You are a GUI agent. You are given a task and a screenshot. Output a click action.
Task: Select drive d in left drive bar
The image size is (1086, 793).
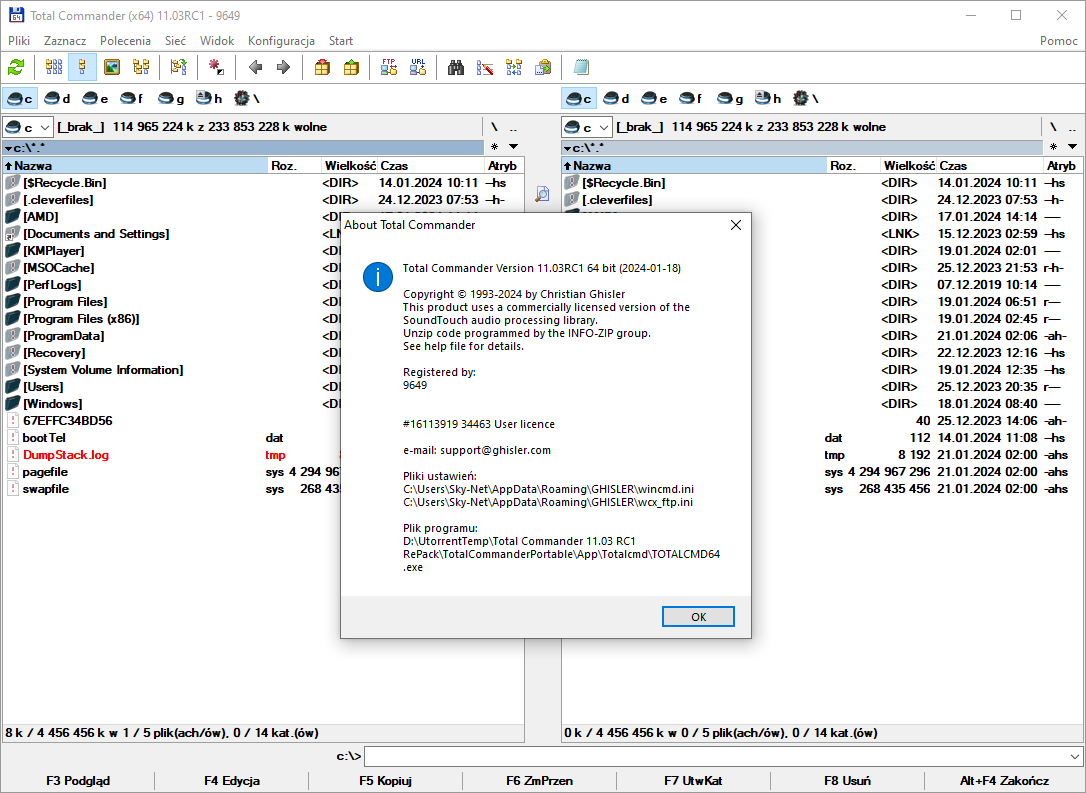57,99
